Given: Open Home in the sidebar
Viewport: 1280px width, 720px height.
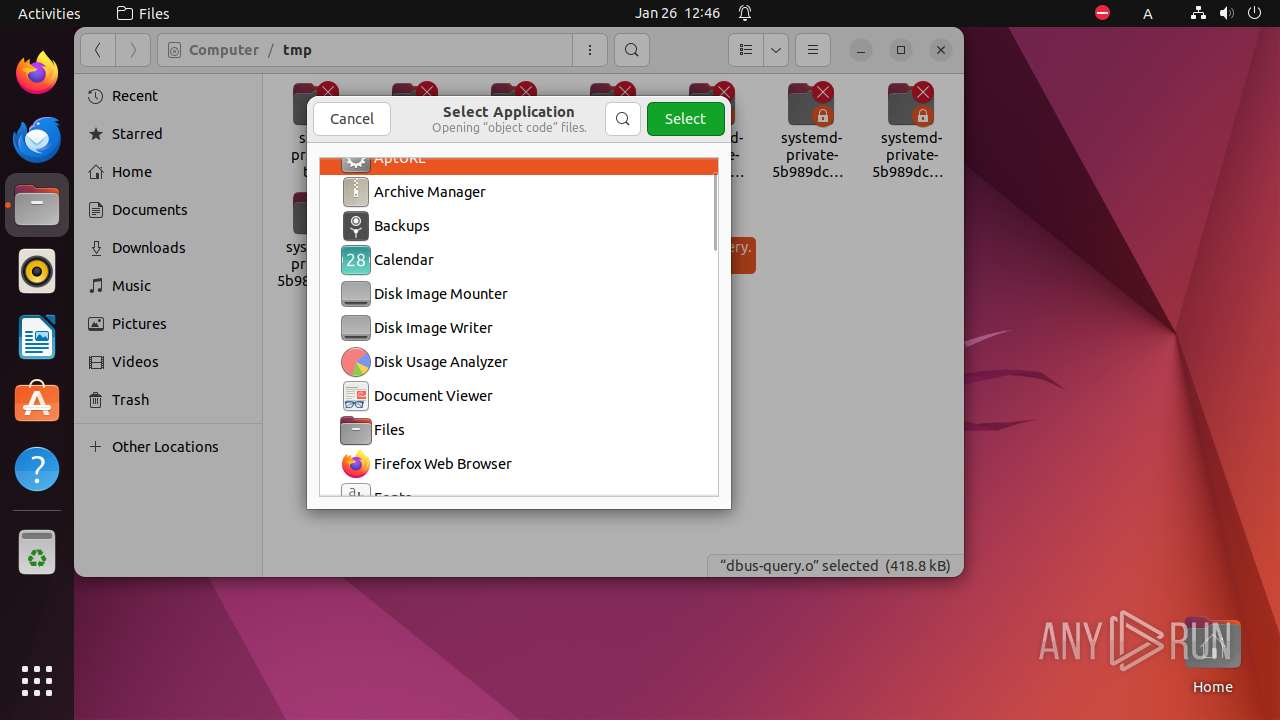Looking at the screenshot, I should coord(168,172).
